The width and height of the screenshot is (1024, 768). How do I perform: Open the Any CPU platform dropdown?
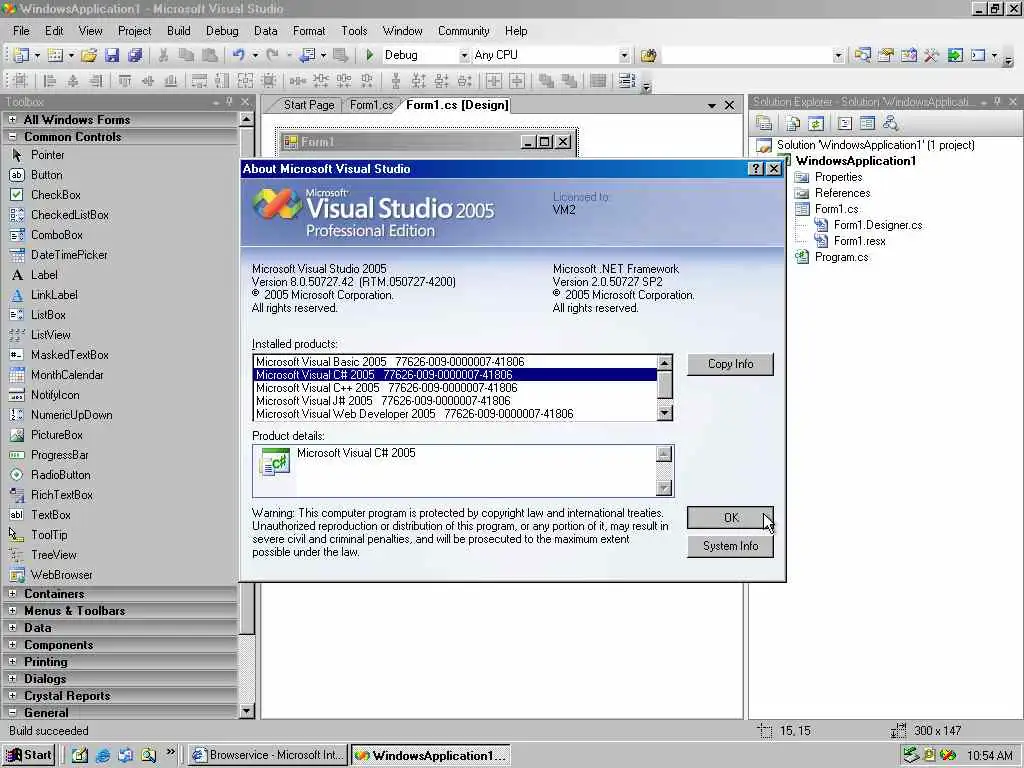[x=624, y=56]
